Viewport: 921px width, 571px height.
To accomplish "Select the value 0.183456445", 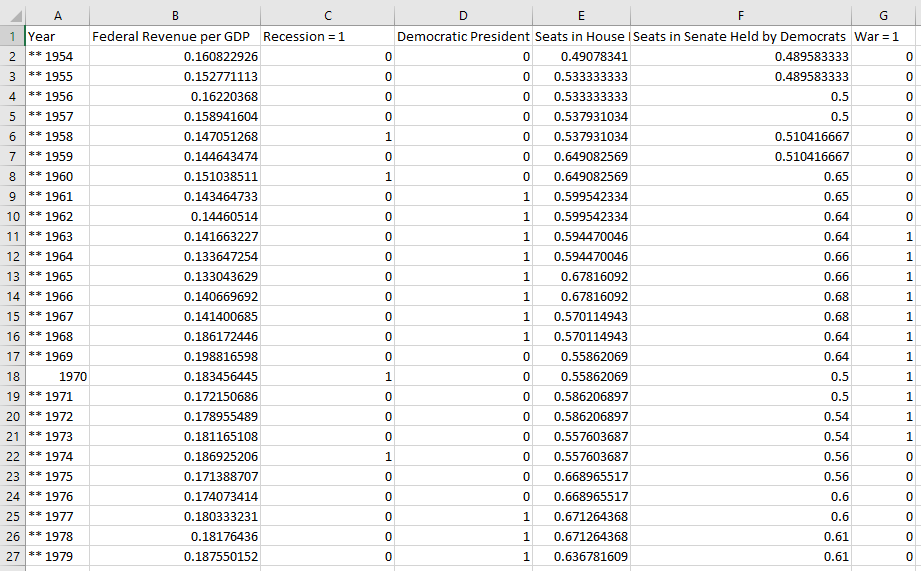I will pos(175,376).
